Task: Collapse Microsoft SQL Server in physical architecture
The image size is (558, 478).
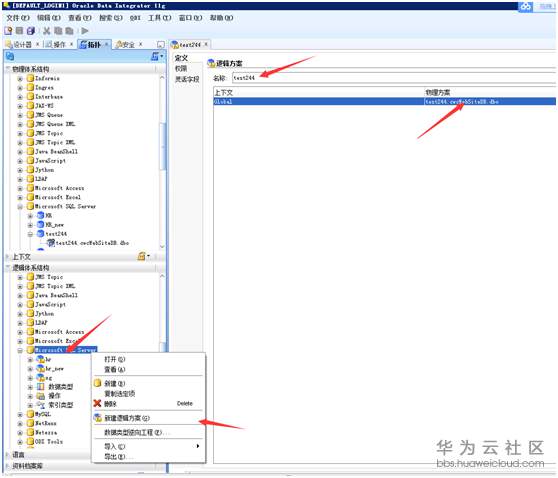Action: coord(20,206)
